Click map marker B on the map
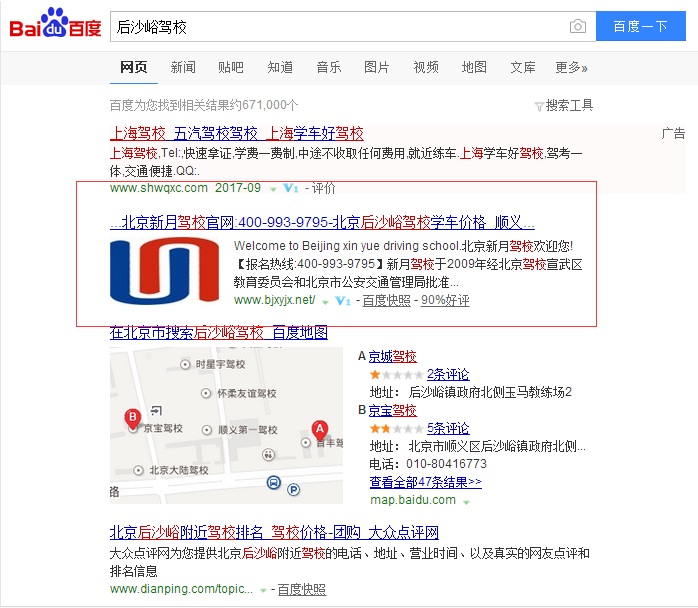698x608 pixels. pos(132,418)
